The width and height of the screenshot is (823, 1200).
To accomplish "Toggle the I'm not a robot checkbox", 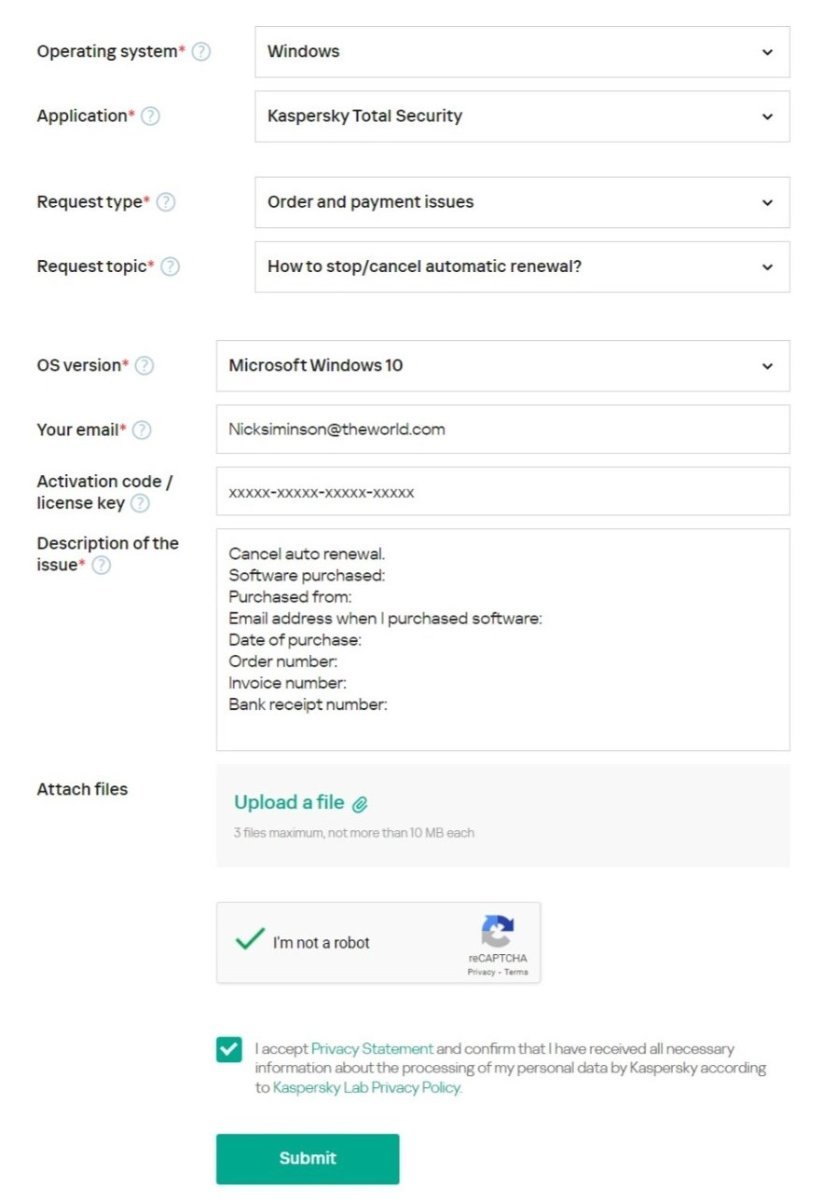I will click(249, 941).
